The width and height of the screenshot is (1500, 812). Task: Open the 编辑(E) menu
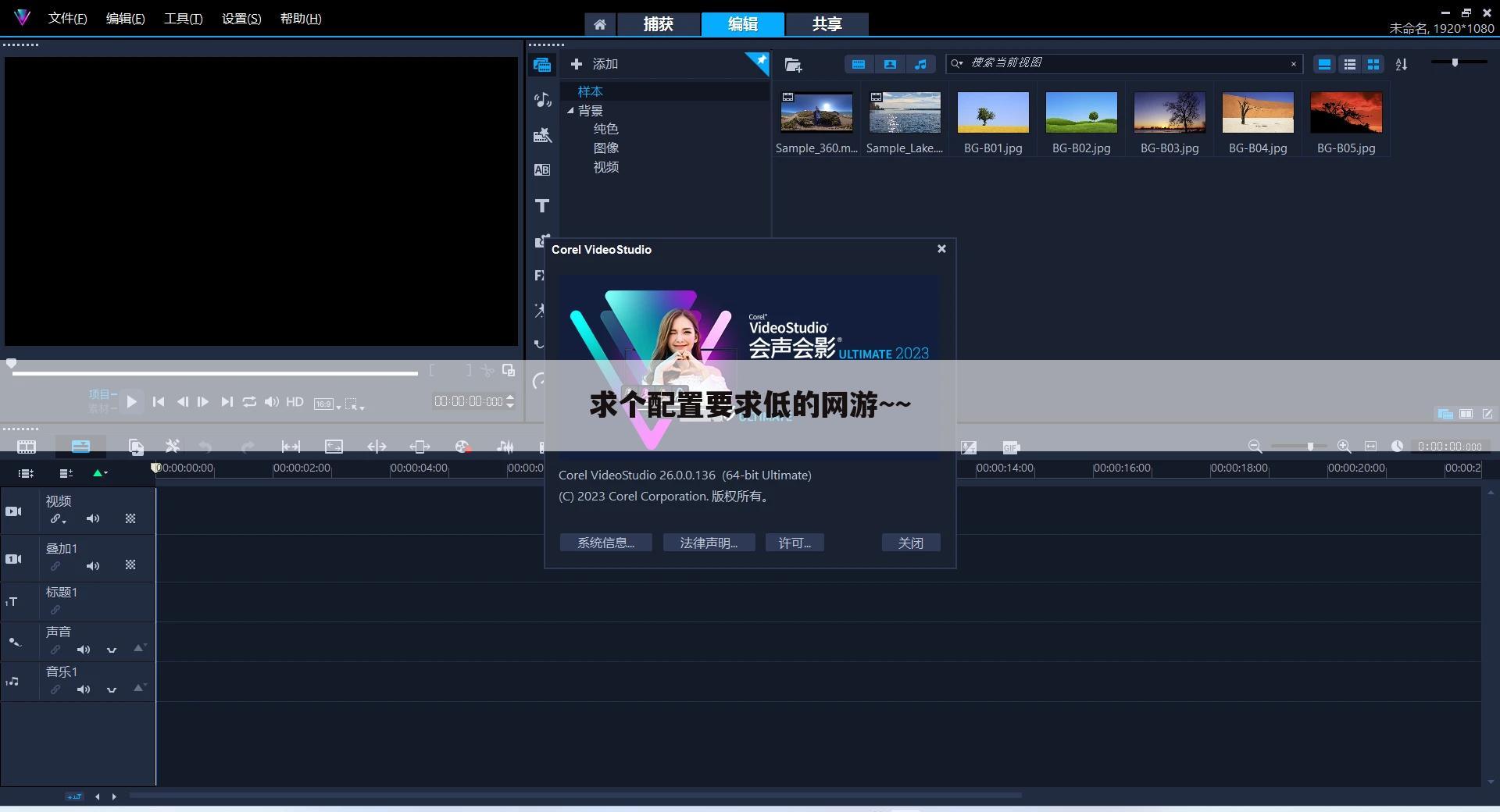[126, 19]
